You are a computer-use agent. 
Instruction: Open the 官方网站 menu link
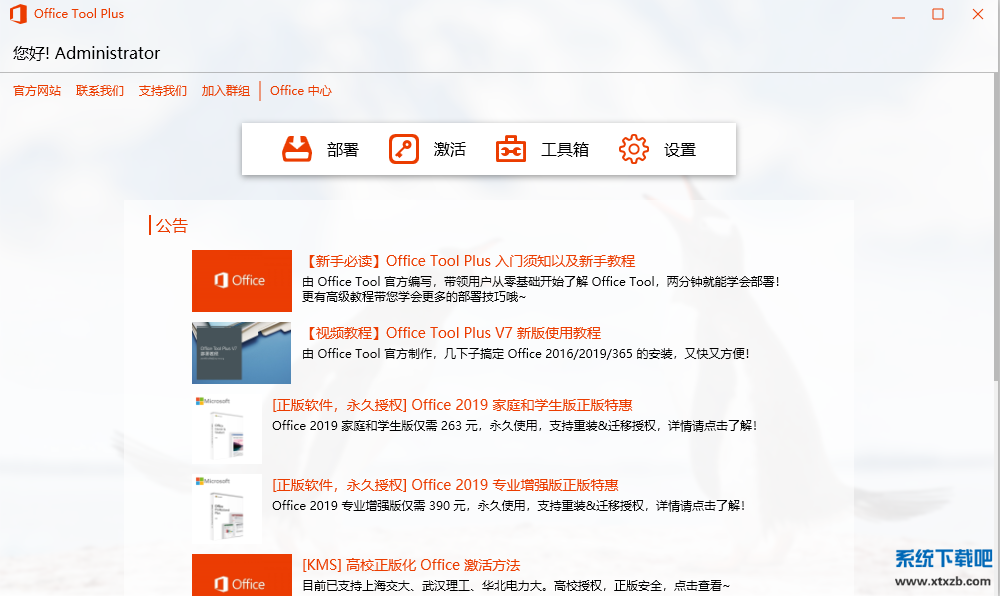pos(37,90)
